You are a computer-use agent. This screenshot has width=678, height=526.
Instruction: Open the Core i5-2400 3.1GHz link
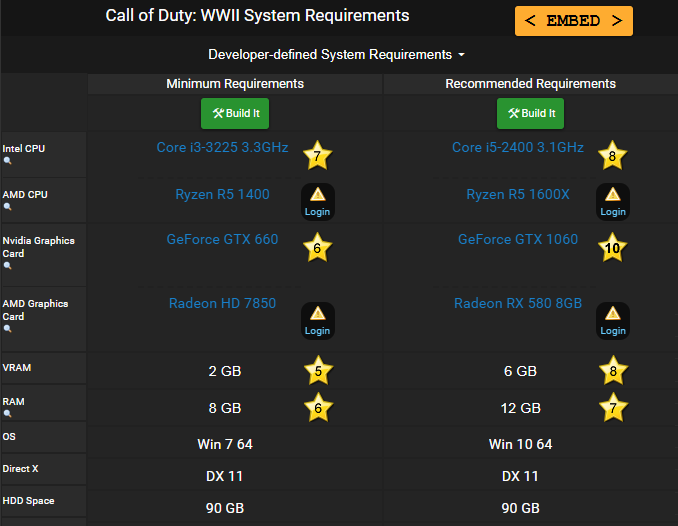point(518,148)
